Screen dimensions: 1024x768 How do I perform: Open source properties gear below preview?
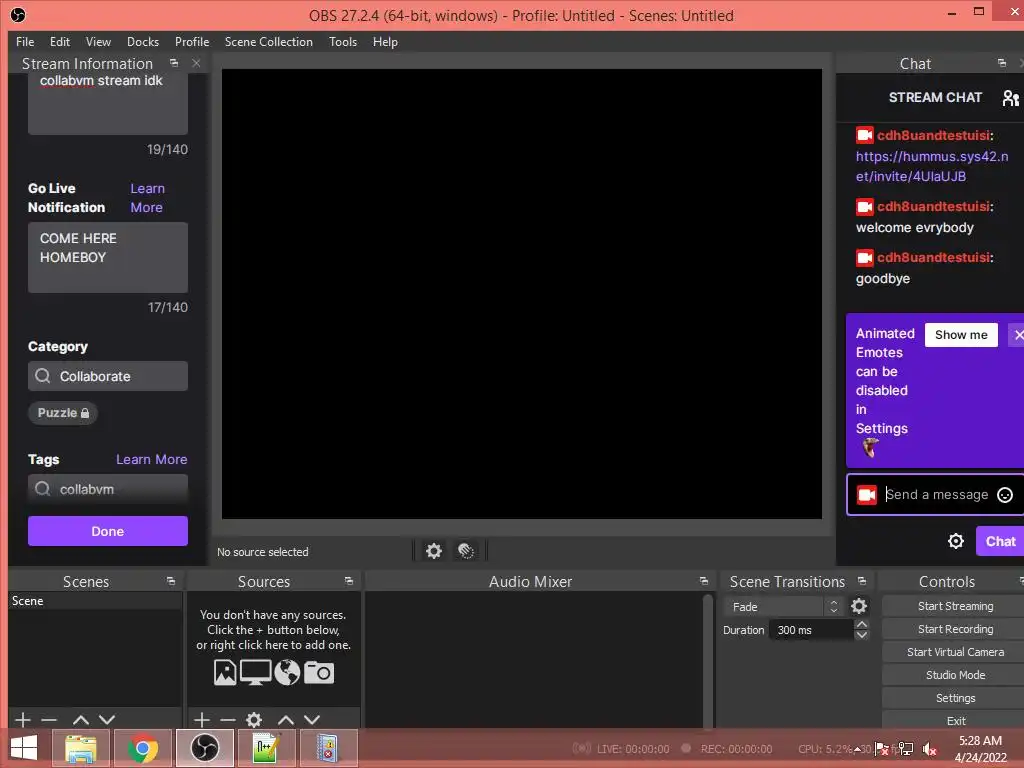(x=434, y=551)
